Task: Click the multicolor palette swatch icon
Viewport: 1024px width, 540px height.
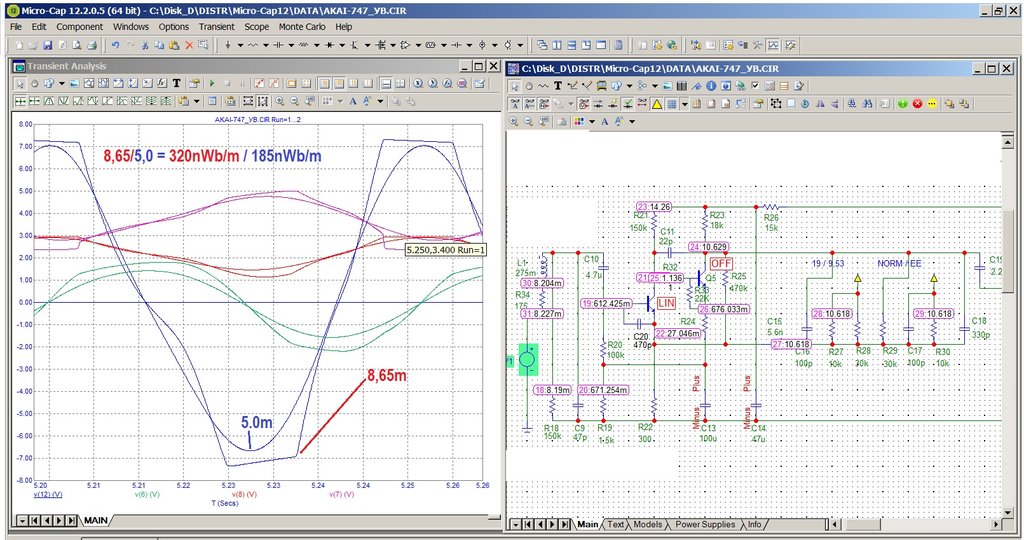Action: coord(579,121)
